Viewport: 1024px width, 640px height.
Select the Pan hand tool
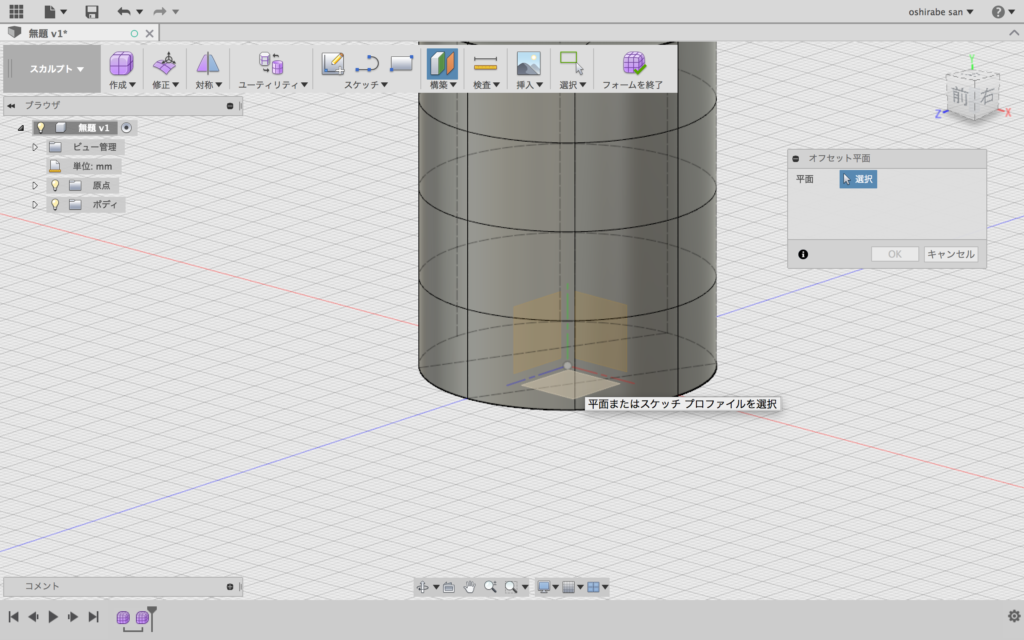point(469,587)
